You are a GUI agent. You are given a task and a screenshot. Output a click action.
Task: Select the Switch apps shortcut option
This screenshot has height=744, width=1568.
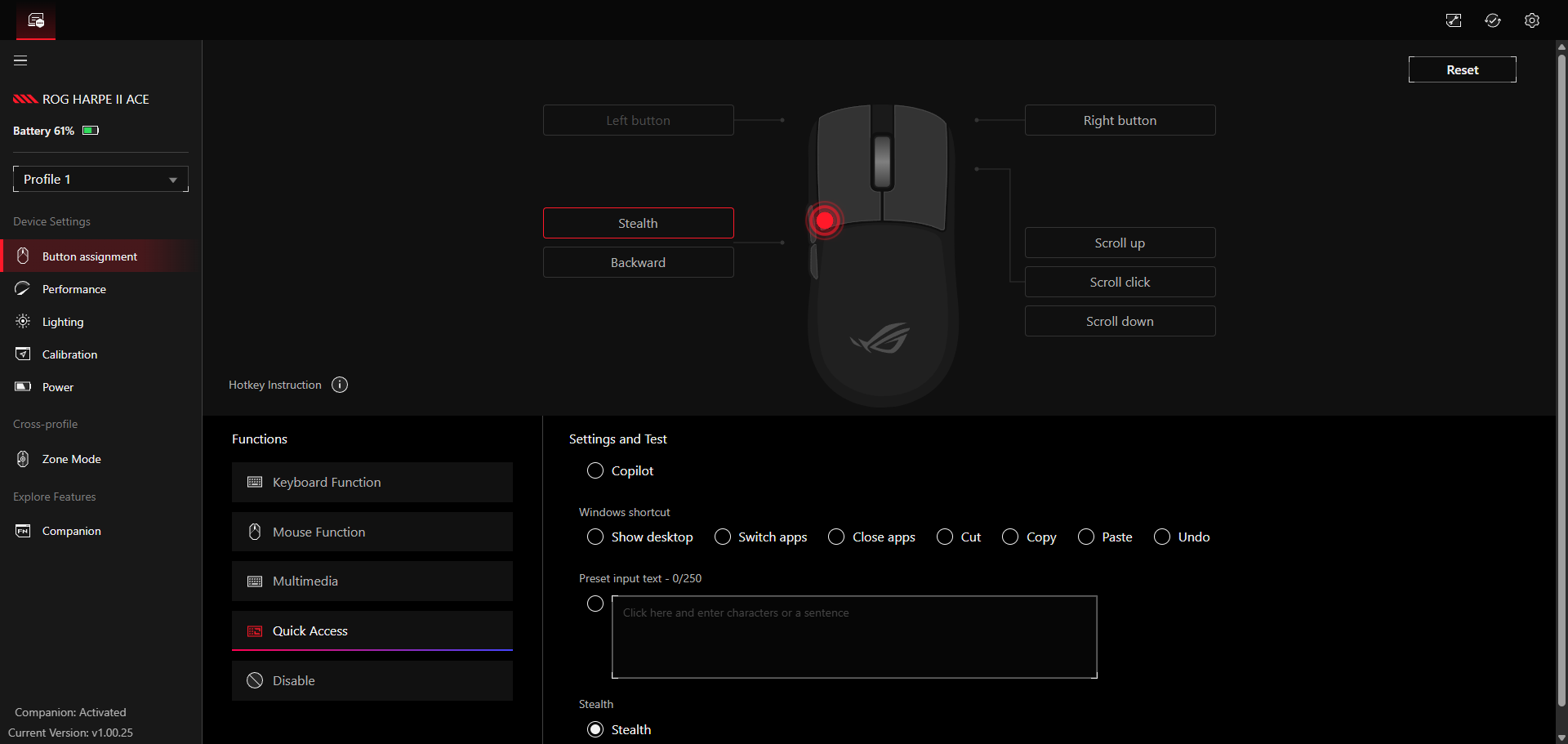click(723, 537)
